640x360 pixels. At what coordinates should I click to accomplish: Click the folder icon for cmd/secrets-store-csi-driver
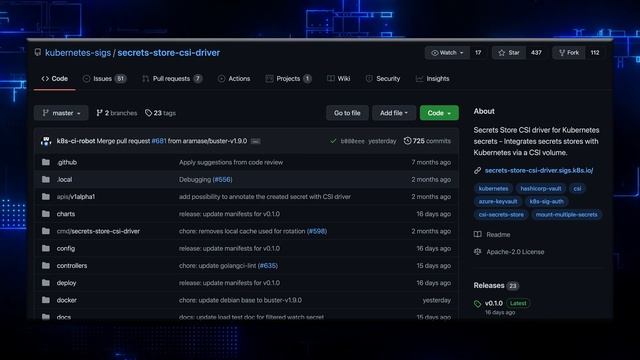[x=46, y=231]
